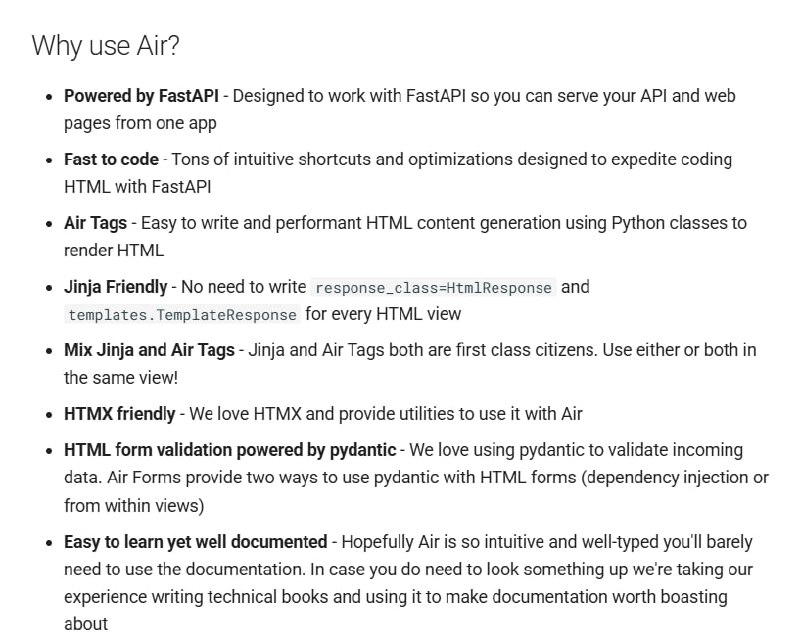This screenshot has width=800, height=639.
Task: Click the bold "Air Tags" label
Action: 95,223
